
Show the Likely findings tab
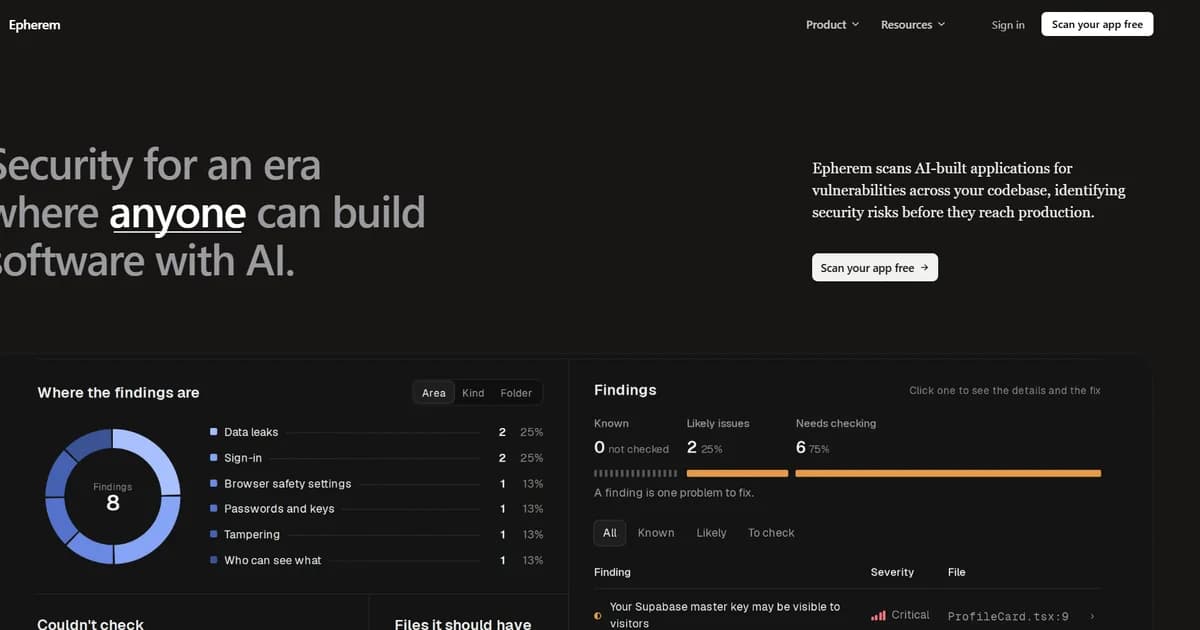711,533
